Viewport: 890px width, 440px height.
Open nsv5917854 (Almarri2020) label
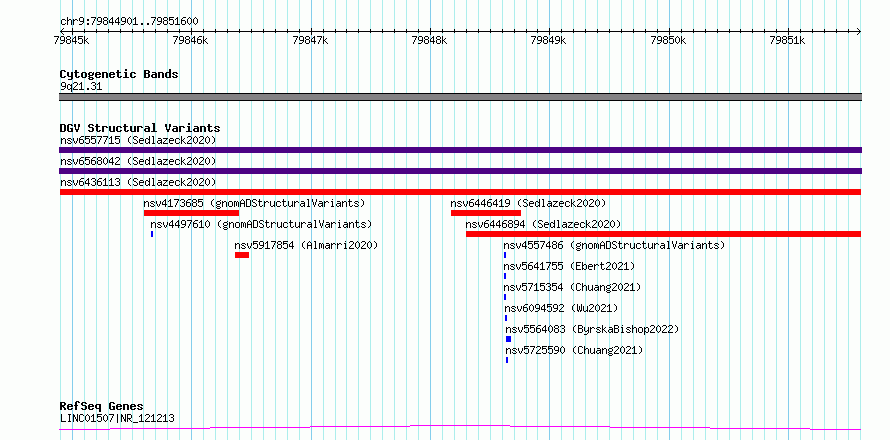point(306,245)
